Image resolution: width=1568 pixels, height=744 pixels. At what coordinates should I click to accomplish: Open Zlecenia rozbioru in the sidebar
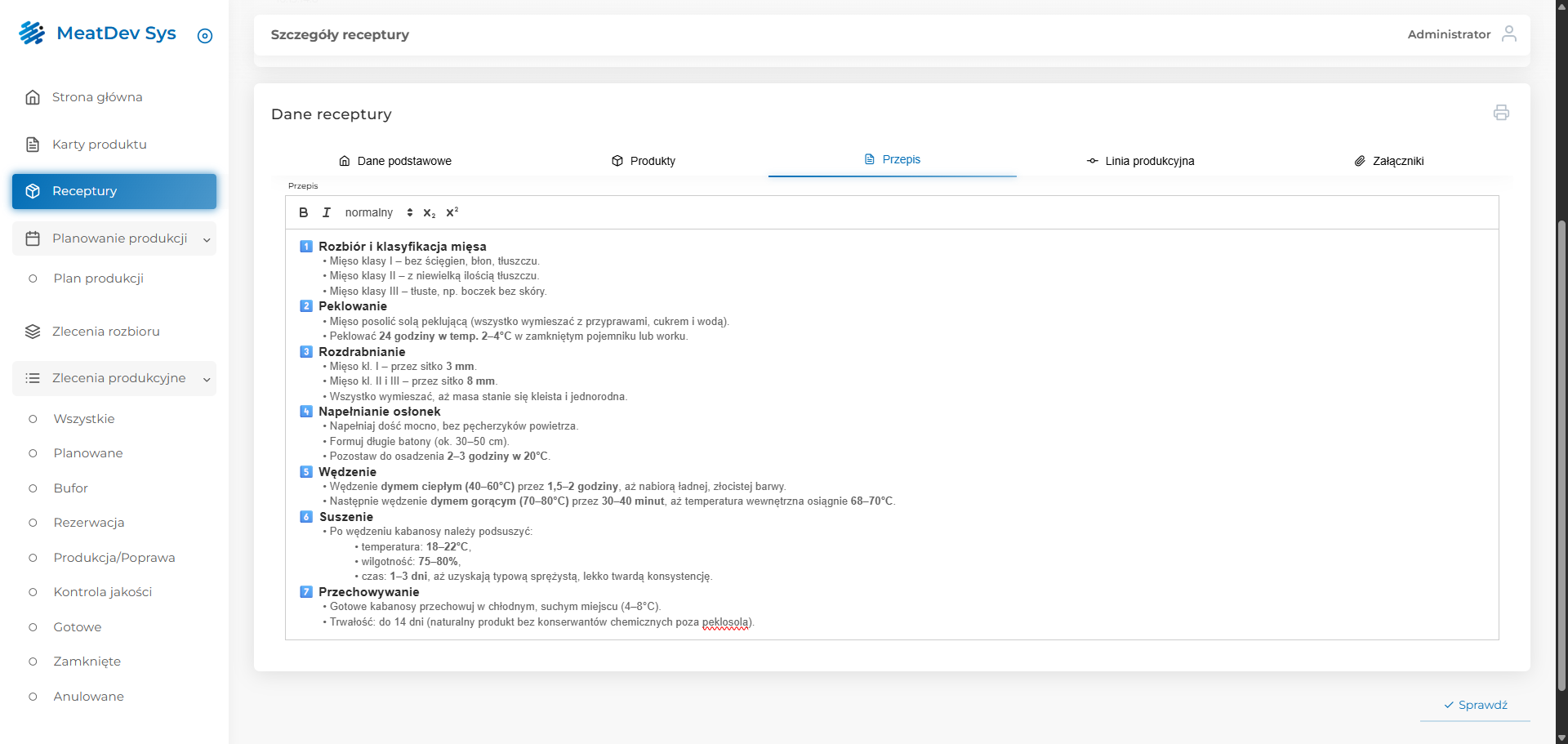(x=105, y=332)
